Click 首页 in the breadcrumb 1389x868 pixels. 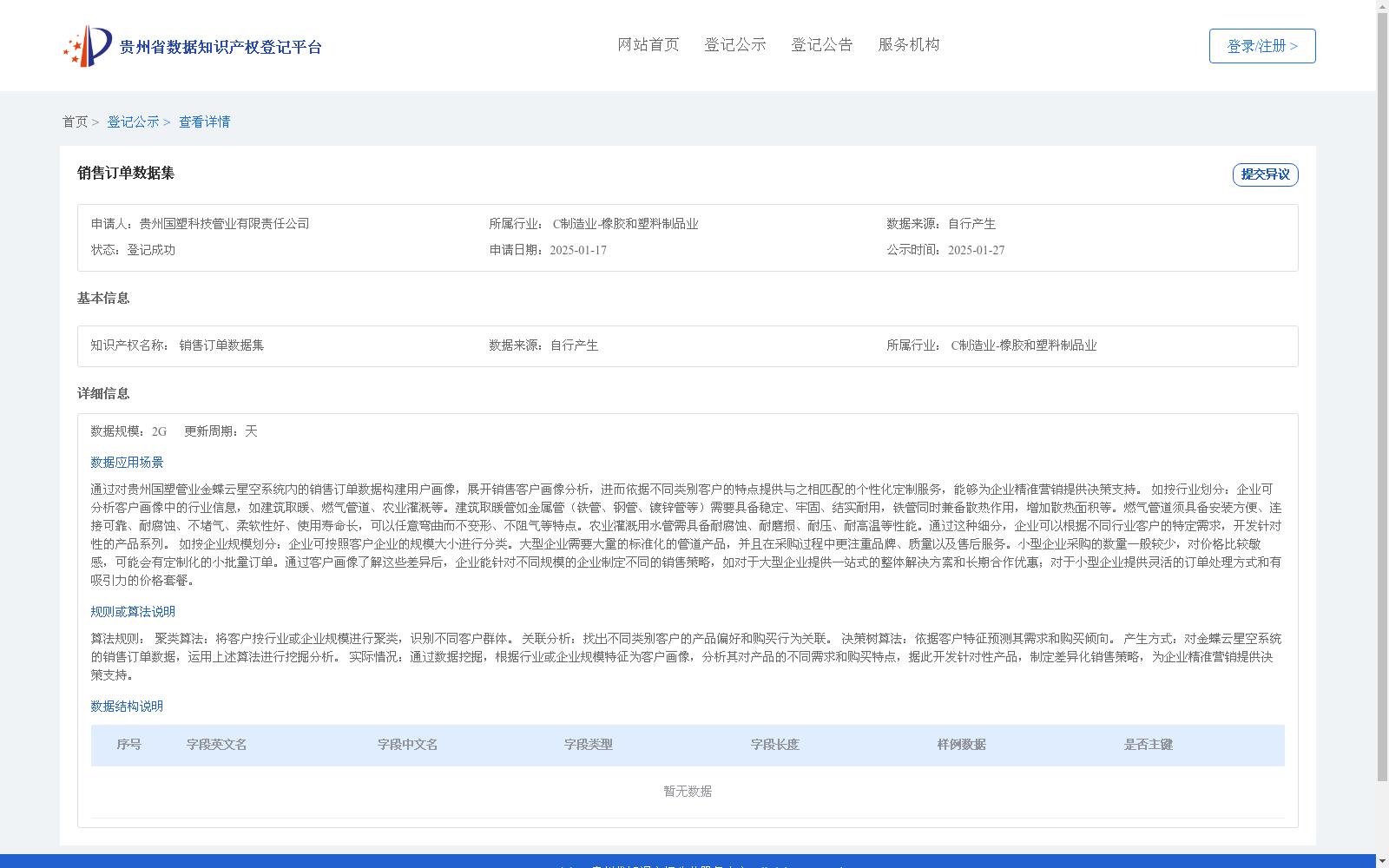[x=75, y=122]
